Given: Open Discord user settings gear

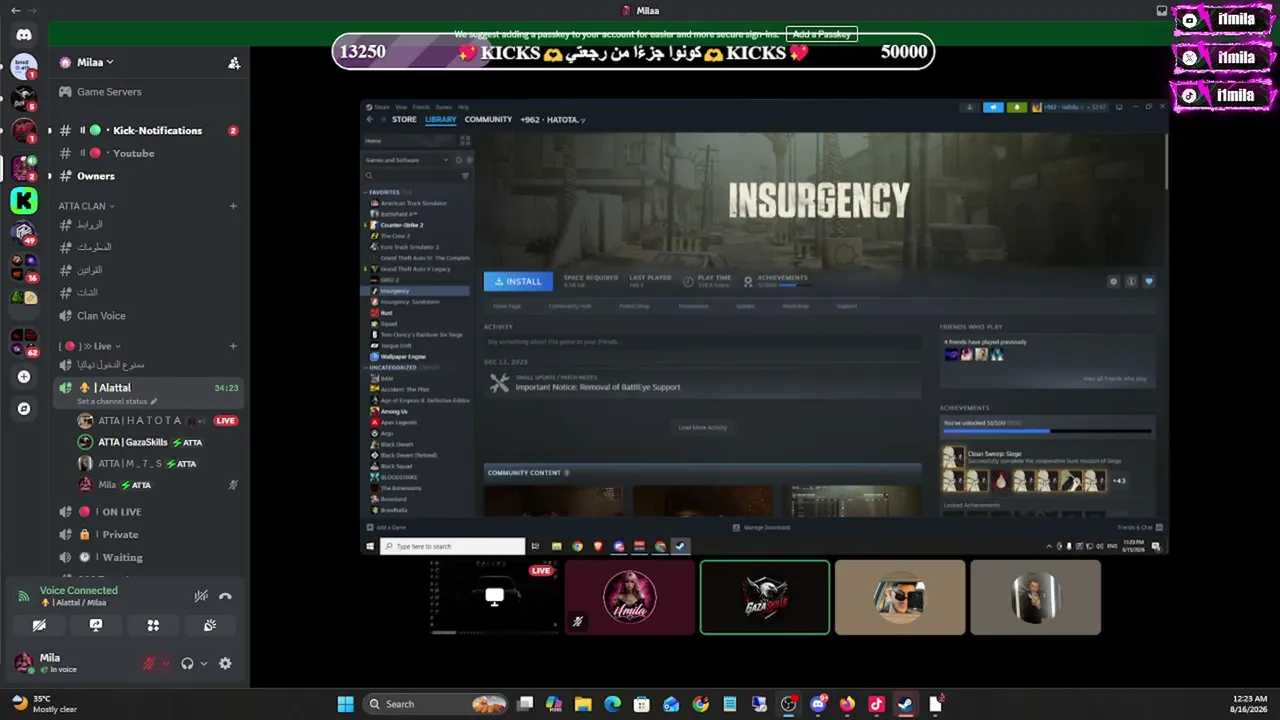Looking at the screenshot, I should click(x=225, y=663).
